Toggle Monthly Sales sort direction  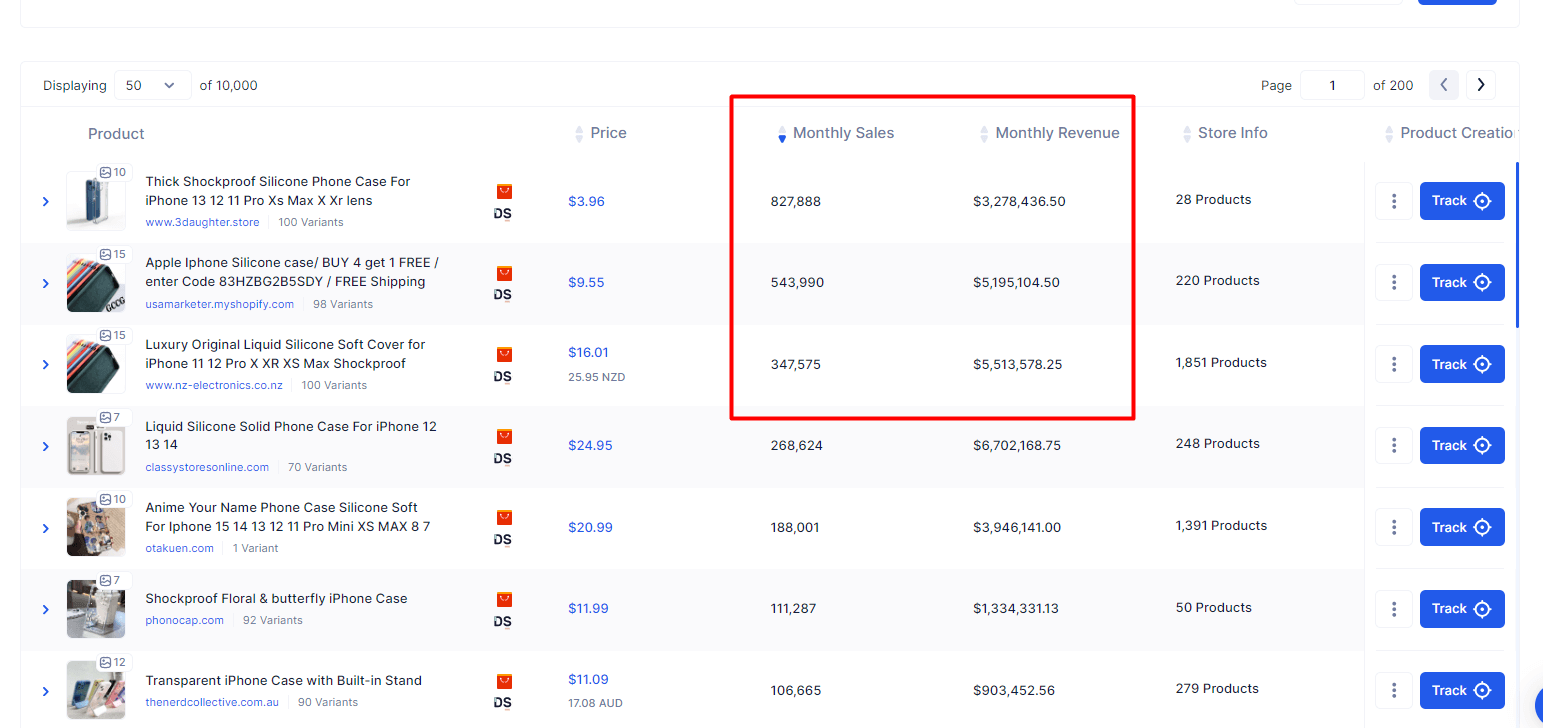(x=780, y=132)
